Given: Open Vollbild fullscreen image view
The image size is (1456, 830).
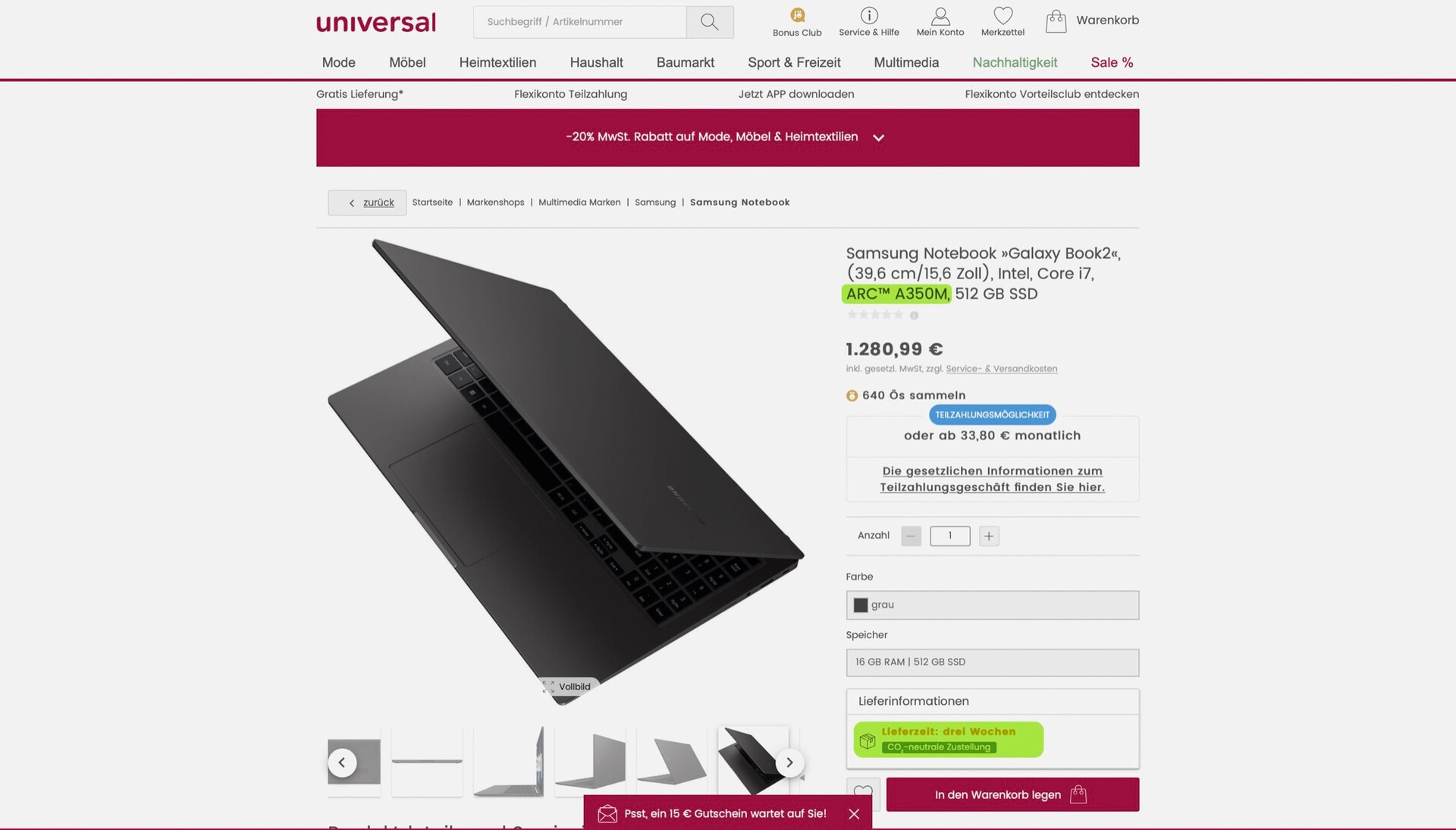Looking at the screenshot, I should [x=567, y=687].
